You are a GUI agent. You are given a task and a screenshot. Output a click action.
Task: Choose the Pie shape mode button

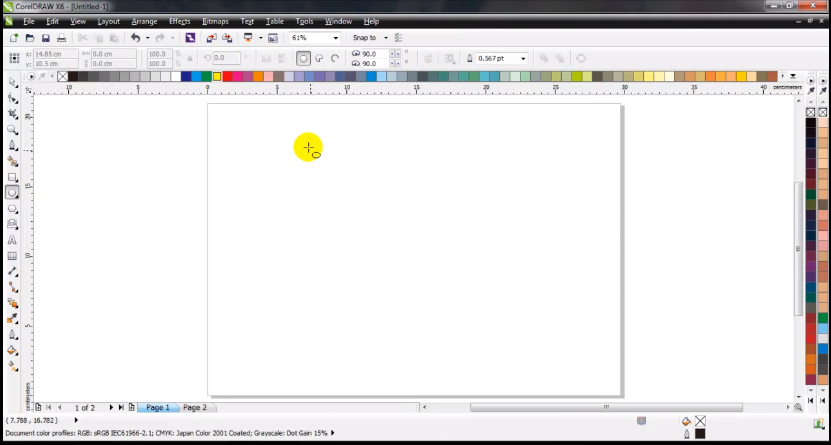319,58
